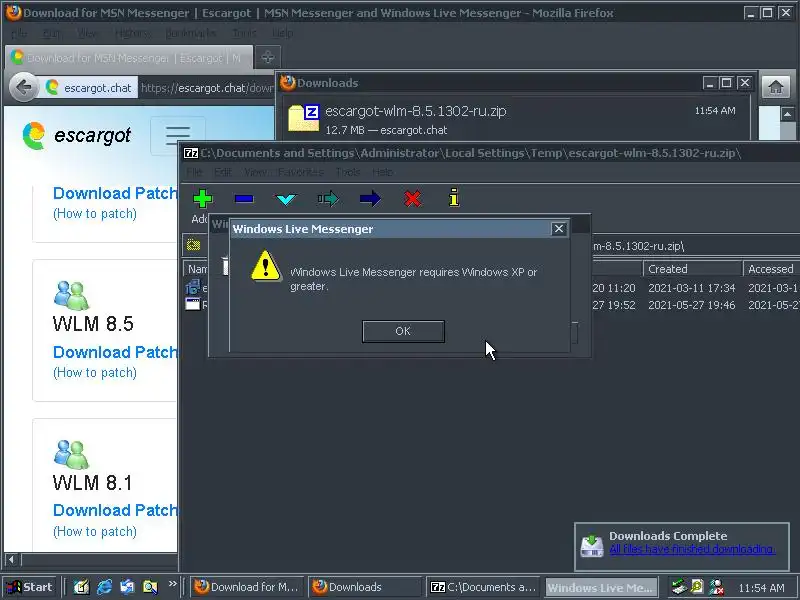Click How to patch under WLM 8.1
This screenshot has width=800, height=600.
(x=95, y=532)
